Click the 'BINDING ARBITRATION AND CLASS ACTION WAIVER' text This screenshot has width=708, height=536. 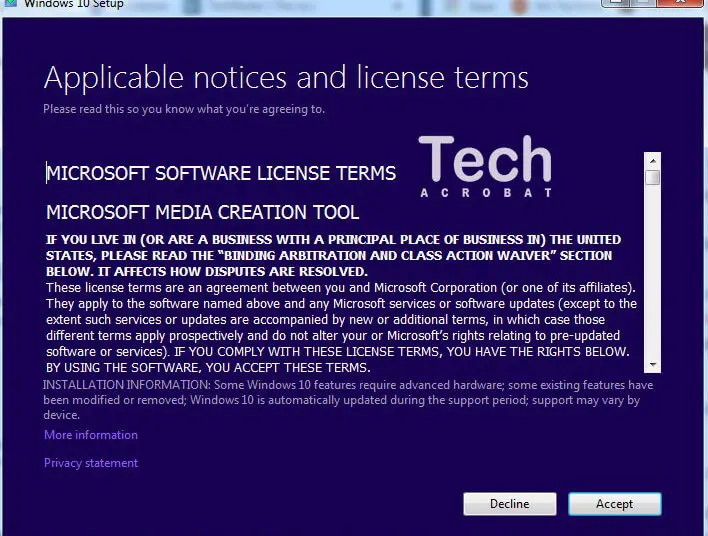(387, 256)
